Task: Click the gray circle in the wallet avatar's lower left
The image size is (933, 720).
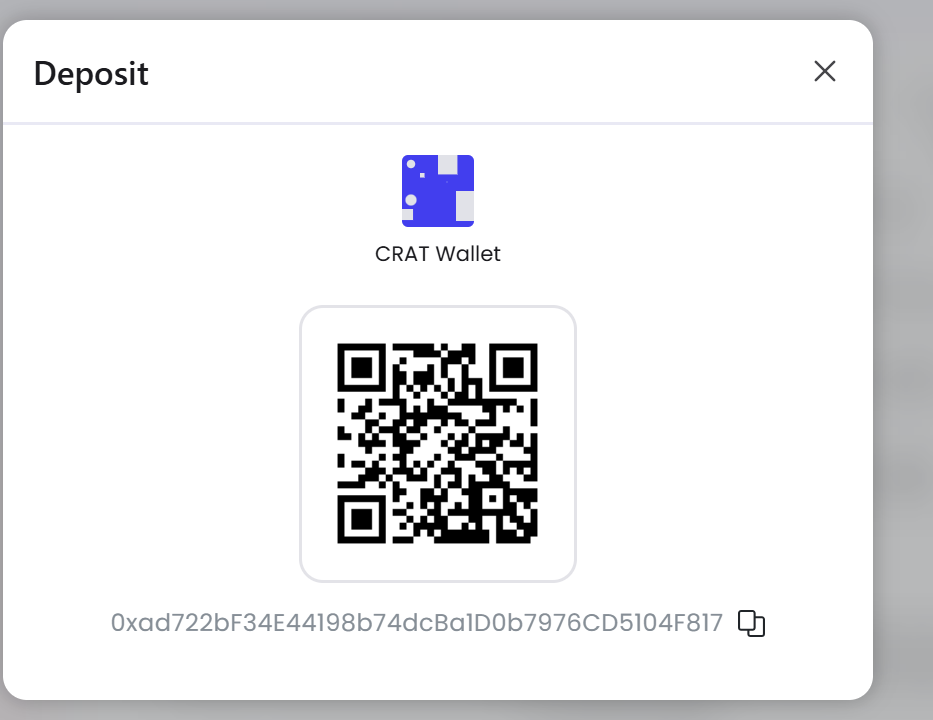Action: pos(411,200)
